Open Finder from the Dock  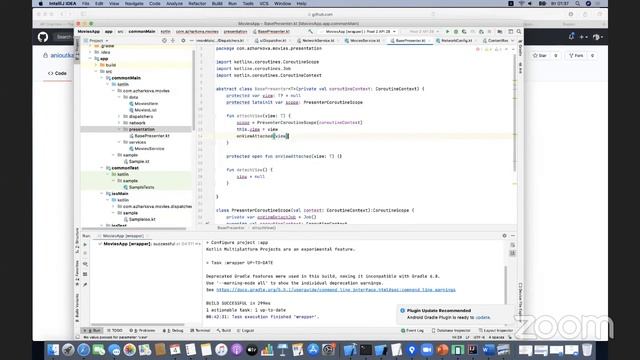(53, 350)
